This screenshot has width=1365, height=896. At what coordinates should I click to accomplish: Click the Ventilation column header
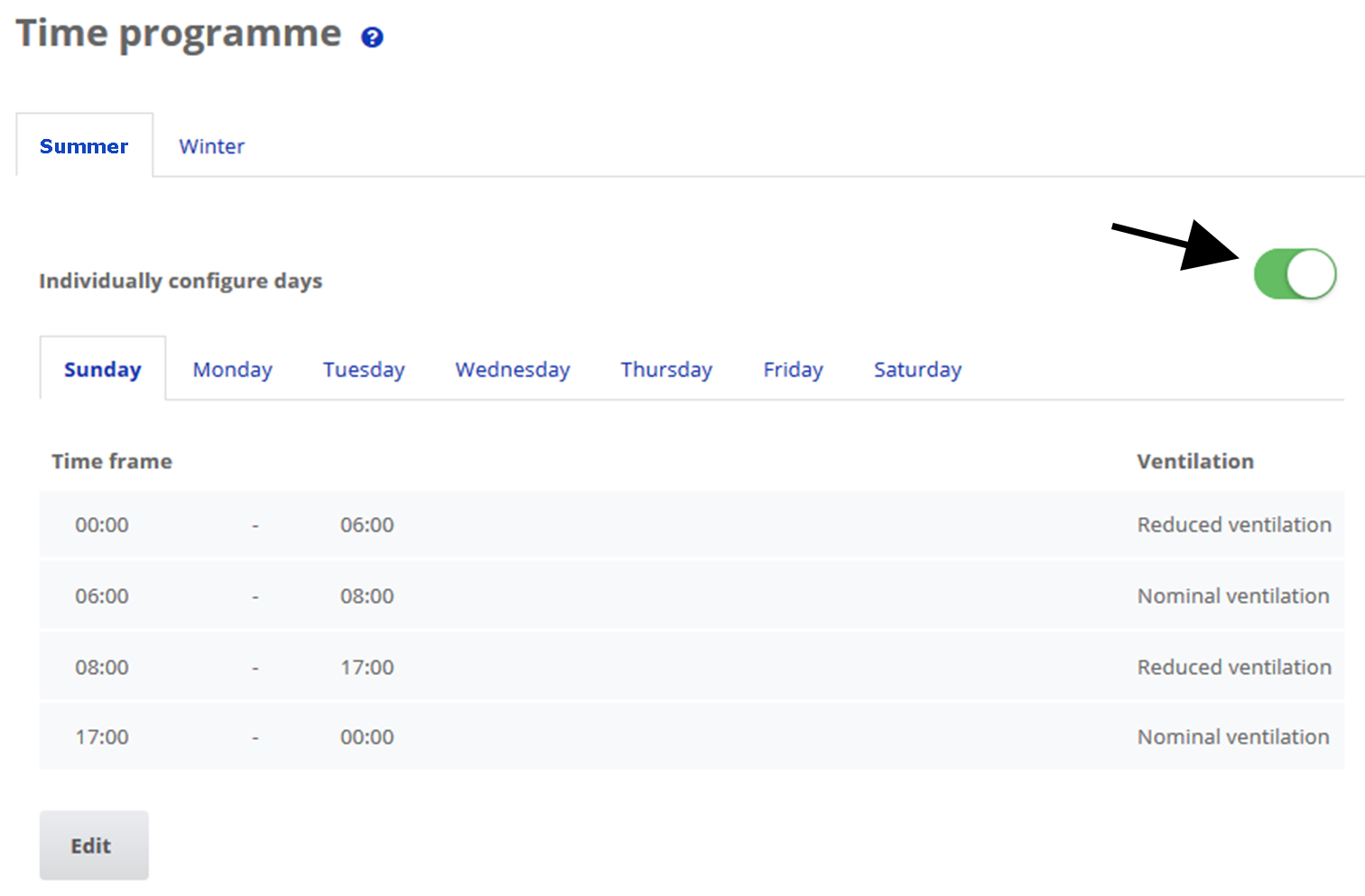(x=1194, y=461)
